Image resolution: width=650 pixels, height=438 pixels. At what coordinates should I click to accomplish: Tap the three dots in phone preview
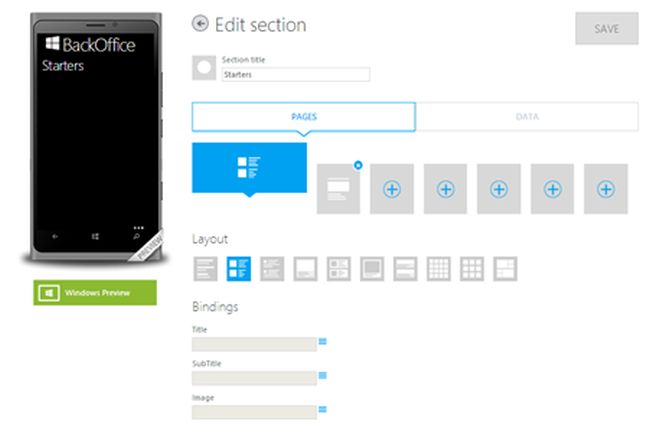click(x=138, y=227)
